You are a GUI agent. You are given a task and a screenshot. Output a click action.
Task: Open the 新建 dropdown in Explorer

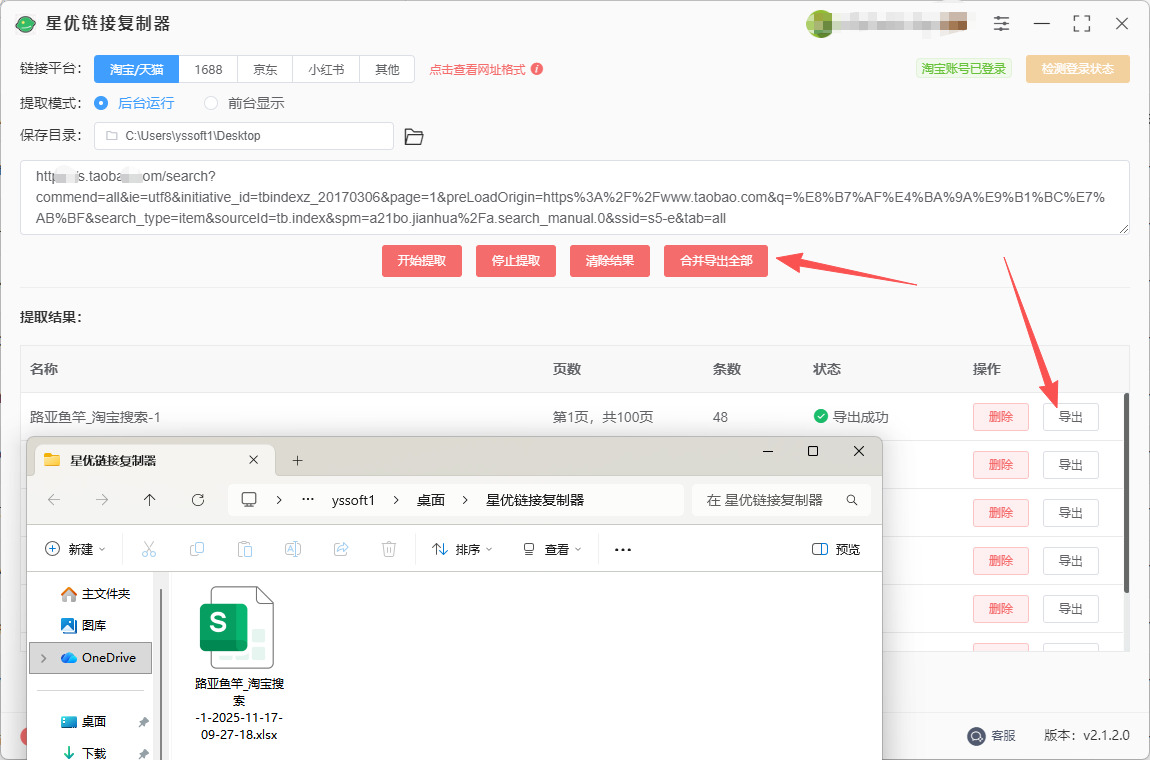(x=76, y=549)
